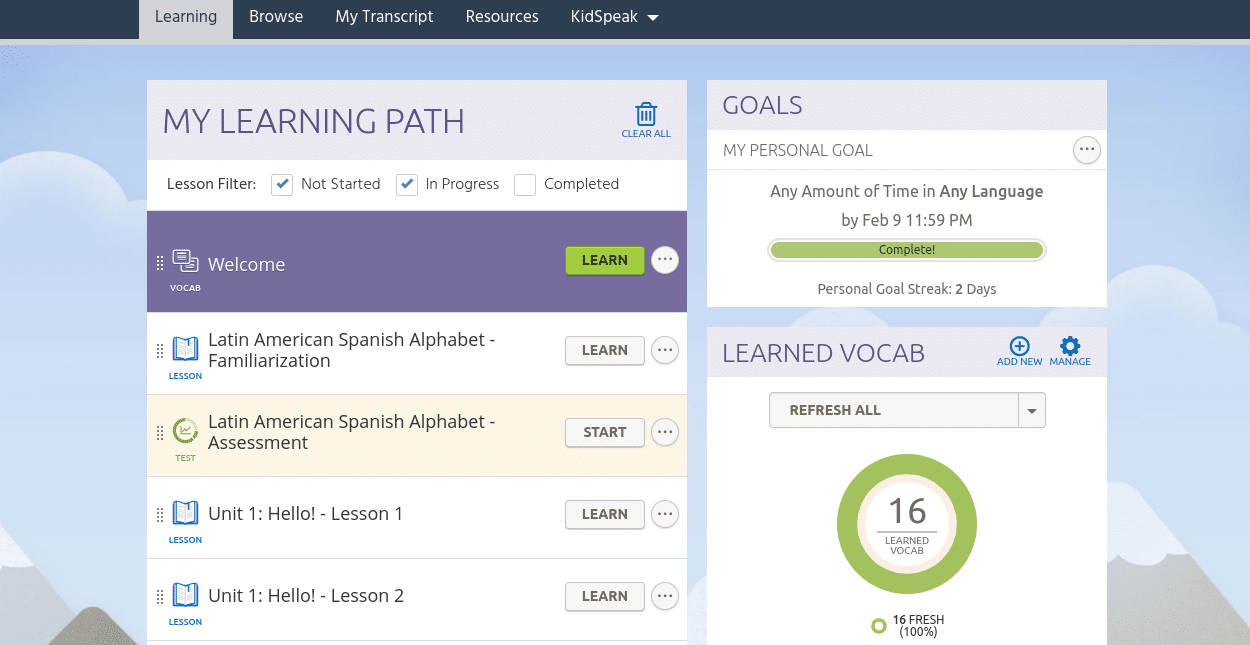The width and height of the screenshot is (1250, 645).
Task: Open the My Transcript tab
Action: tap(384, 17)
